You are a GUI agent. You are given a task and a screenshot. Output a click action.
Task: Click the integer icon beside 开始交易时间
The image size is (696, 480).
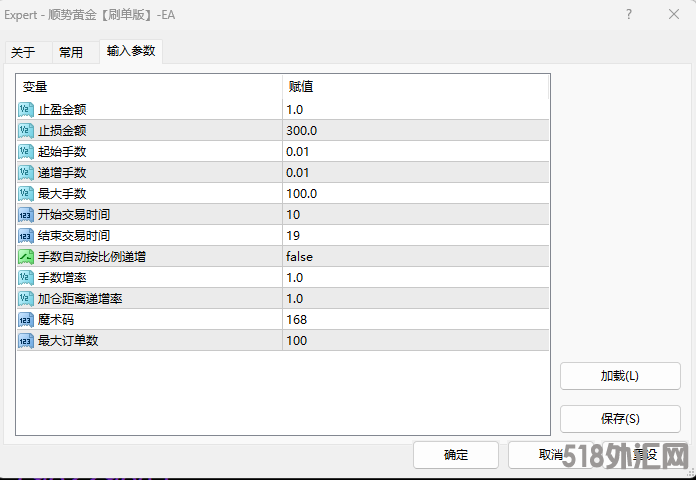tap(26, 214)
